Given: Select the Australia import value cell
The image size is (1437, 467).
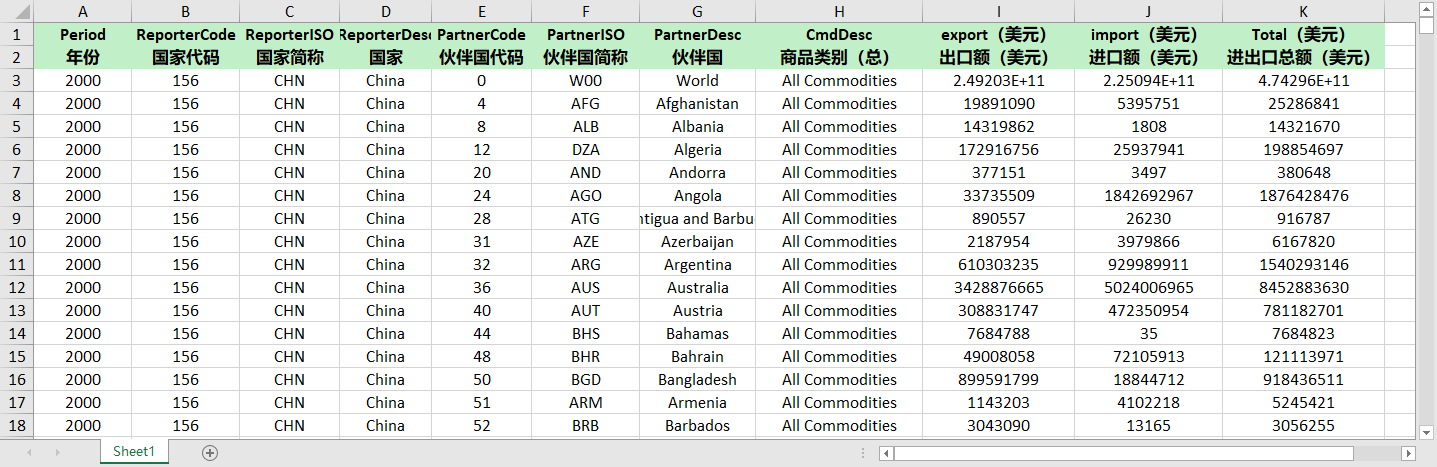Looking at the screenshot, I should (x=1148, y=287).
